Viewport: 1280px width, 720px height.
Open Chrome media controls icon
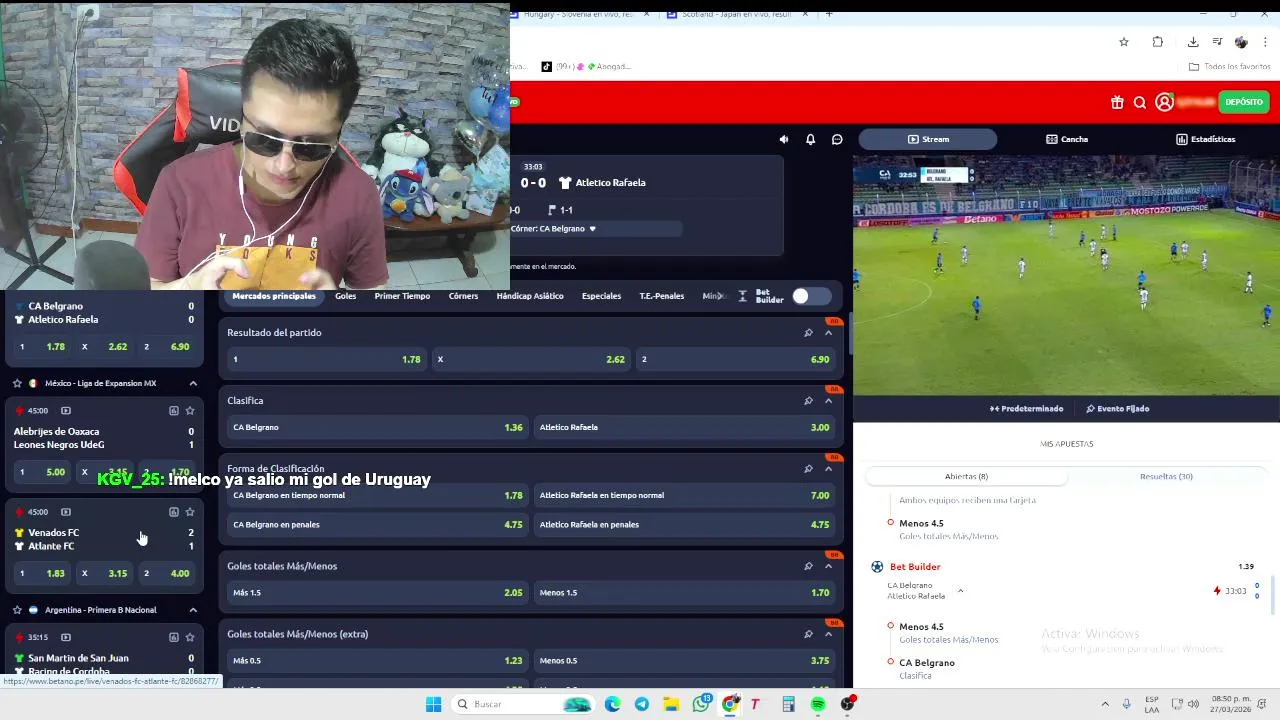[1217, 42]
